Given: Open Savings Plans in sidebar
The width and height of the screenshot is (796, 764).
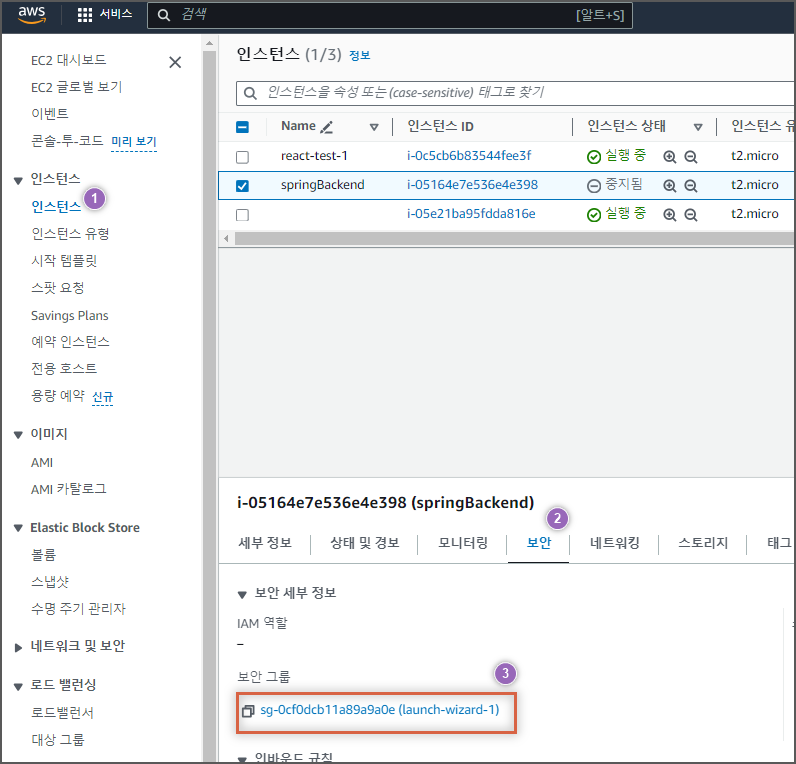Looking at the screenshot, I should [x=70, y=316].
